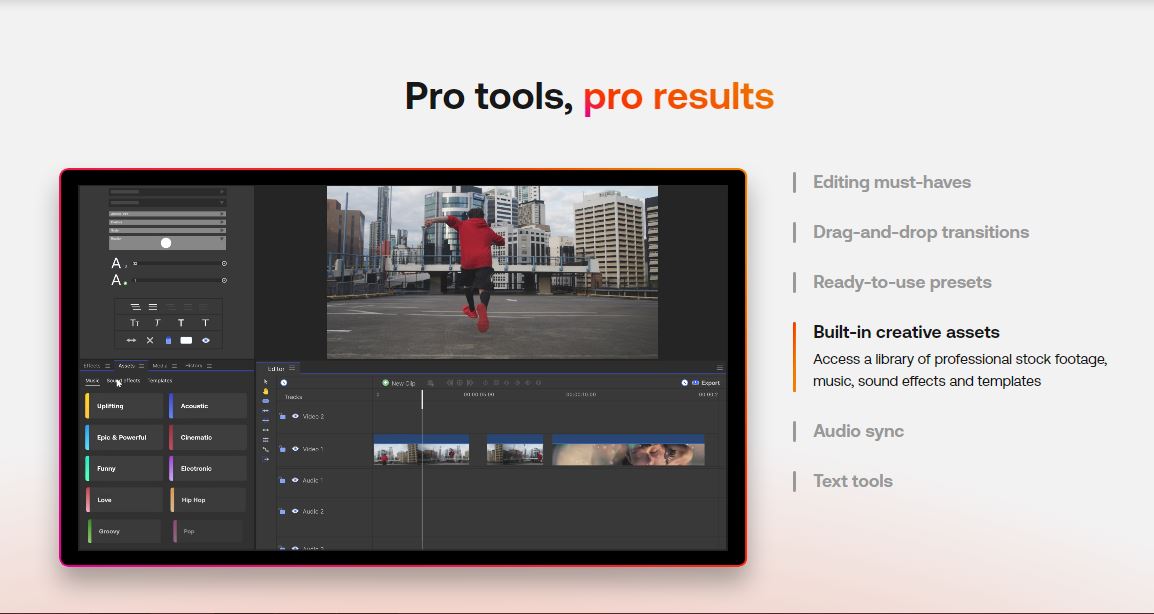Toggle visibility eye for Audio 2 track

tap(295, 511)
